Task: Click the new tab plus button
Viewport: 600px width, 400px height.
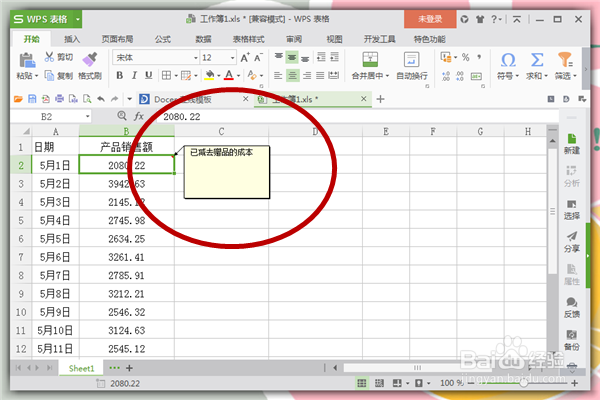Action: pyautogui.click(x=380, y=99)
